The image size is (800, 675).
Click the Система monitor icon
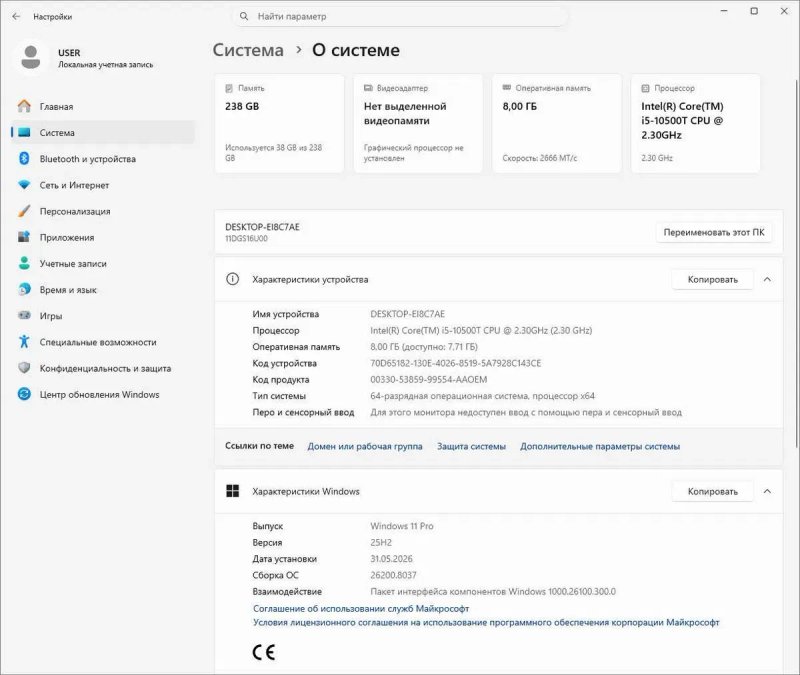24,133
